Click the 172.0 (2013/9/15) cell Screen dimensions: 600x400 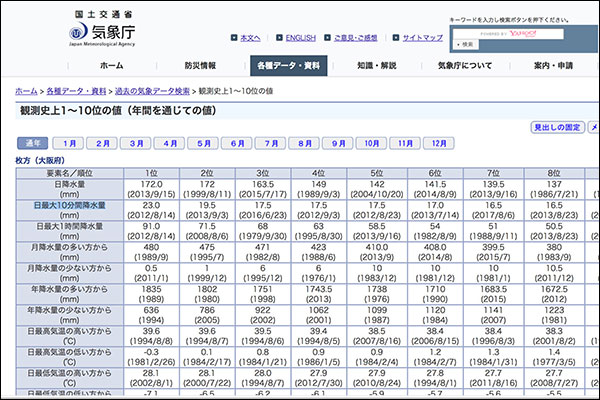pyautogui.click(x=151, y=189)
